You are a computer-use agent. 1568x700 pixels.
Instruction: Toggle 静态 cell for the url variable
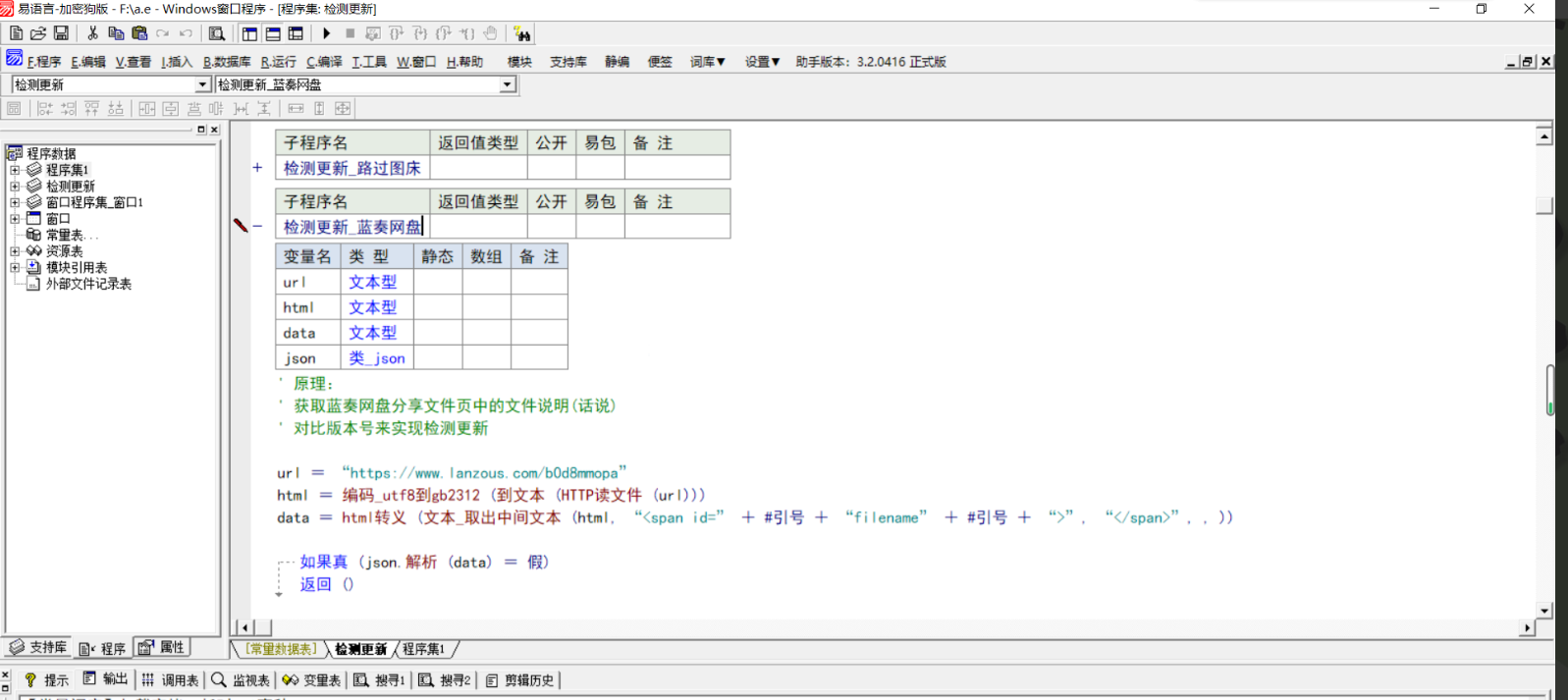point(437,282)
